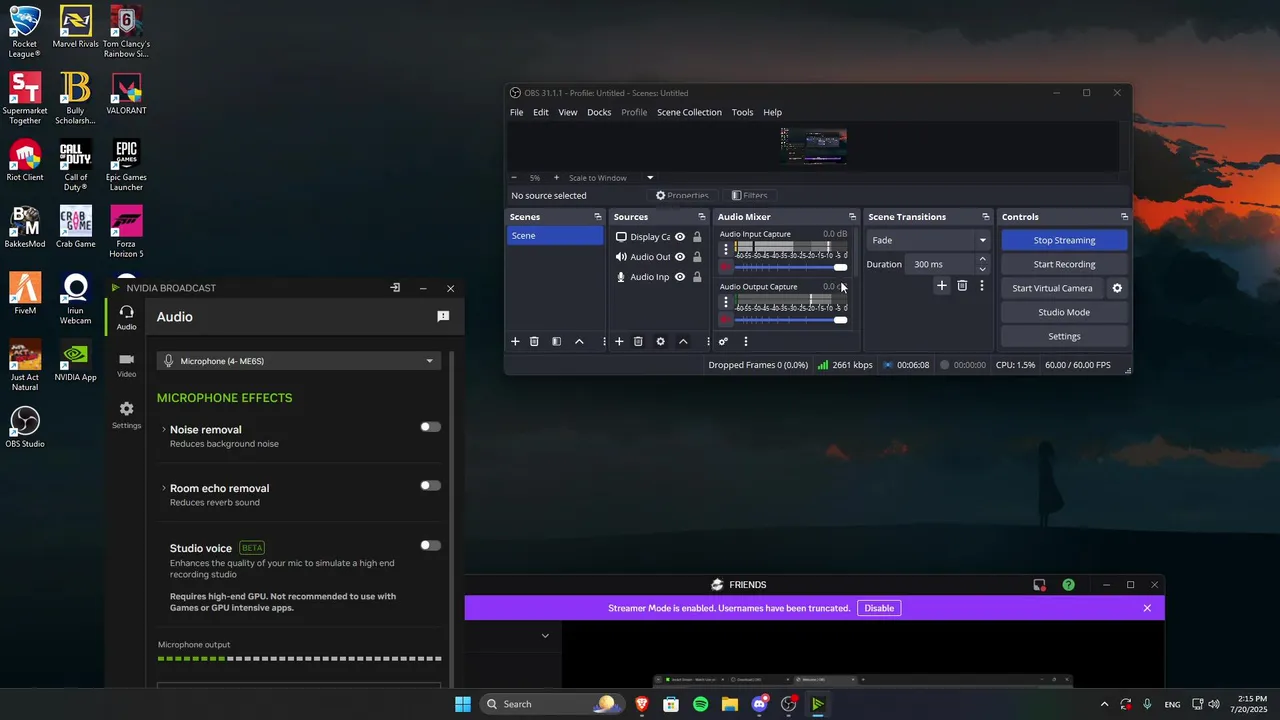
Task: Expand the chevron in Friends sidebar
Action: coord(545,636)
